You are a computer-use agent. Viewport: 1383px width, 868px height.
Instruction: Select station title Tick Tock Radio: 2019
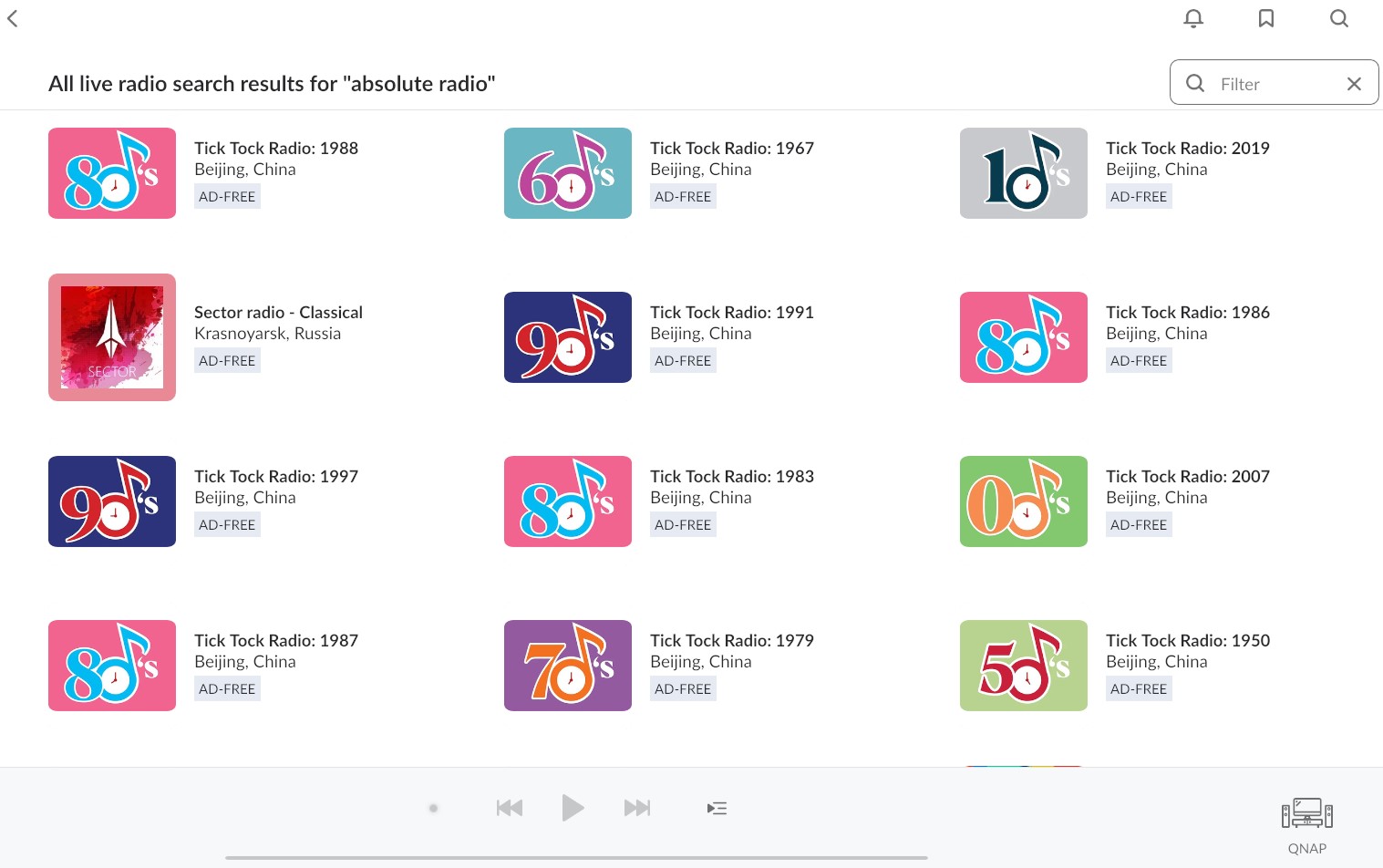(x=1188, y=148)
